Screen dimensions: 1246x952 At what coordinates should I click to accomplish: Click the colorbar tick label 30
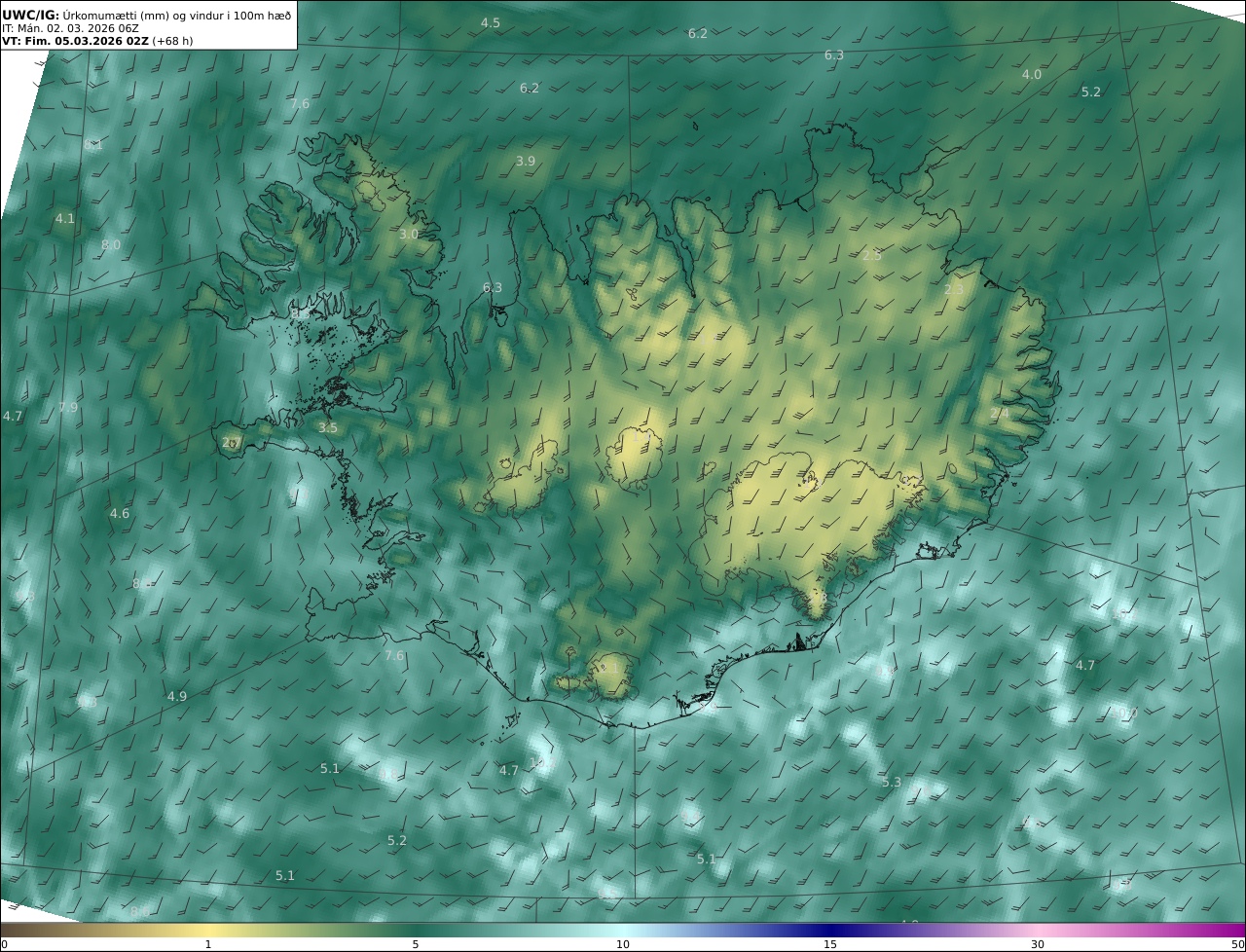pos(1038,944)
